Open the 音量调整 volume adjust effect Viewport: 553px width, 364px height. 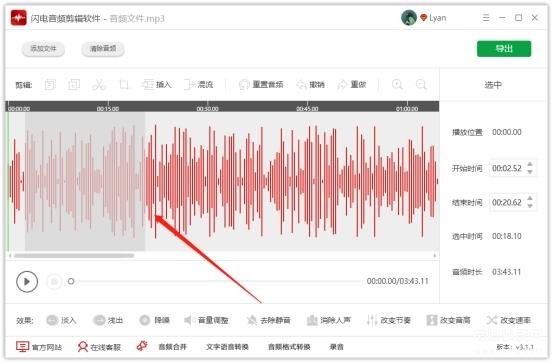point(207,320)
